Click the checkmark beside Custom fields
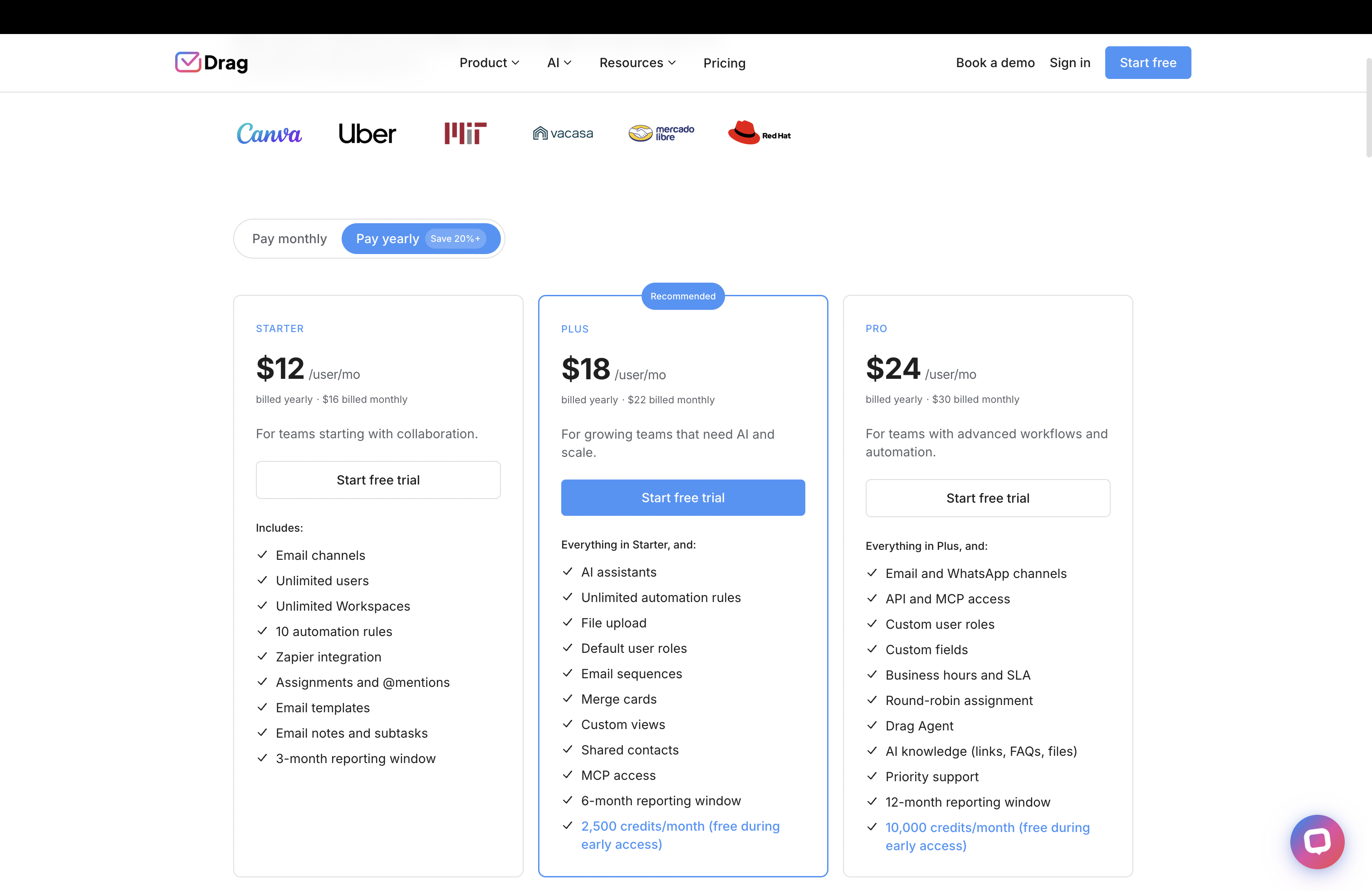 click(x=872, y=649)
